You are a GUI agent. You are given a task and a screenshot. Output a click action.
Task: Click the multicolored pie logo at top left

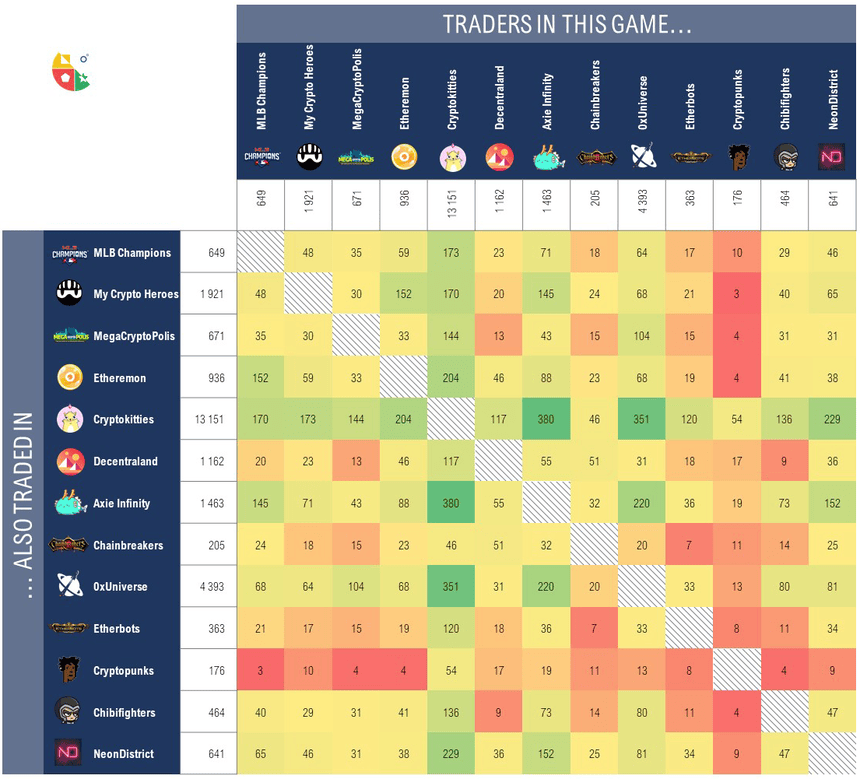tap(70, 71)
